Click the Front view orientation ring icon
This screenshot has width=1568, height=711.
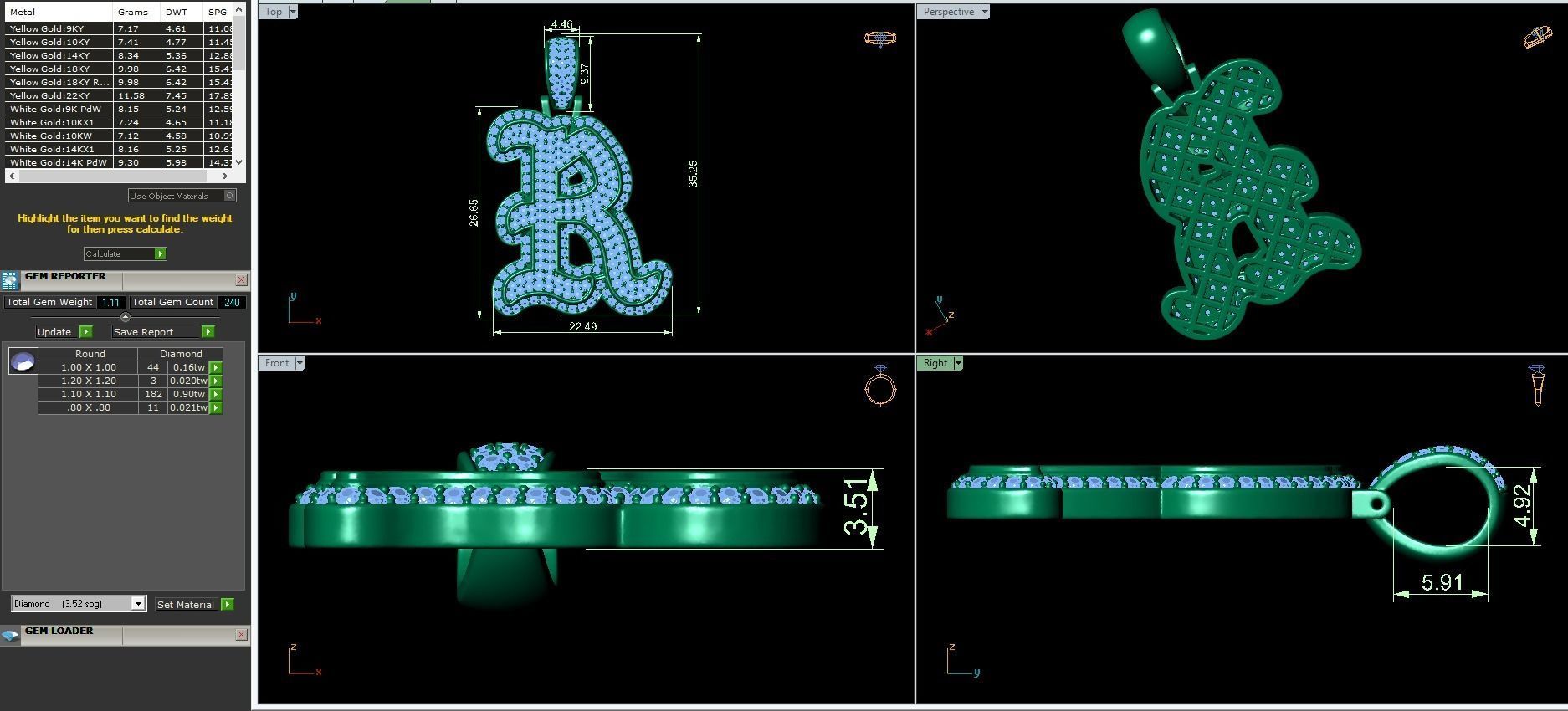click(x=880, y=386)
